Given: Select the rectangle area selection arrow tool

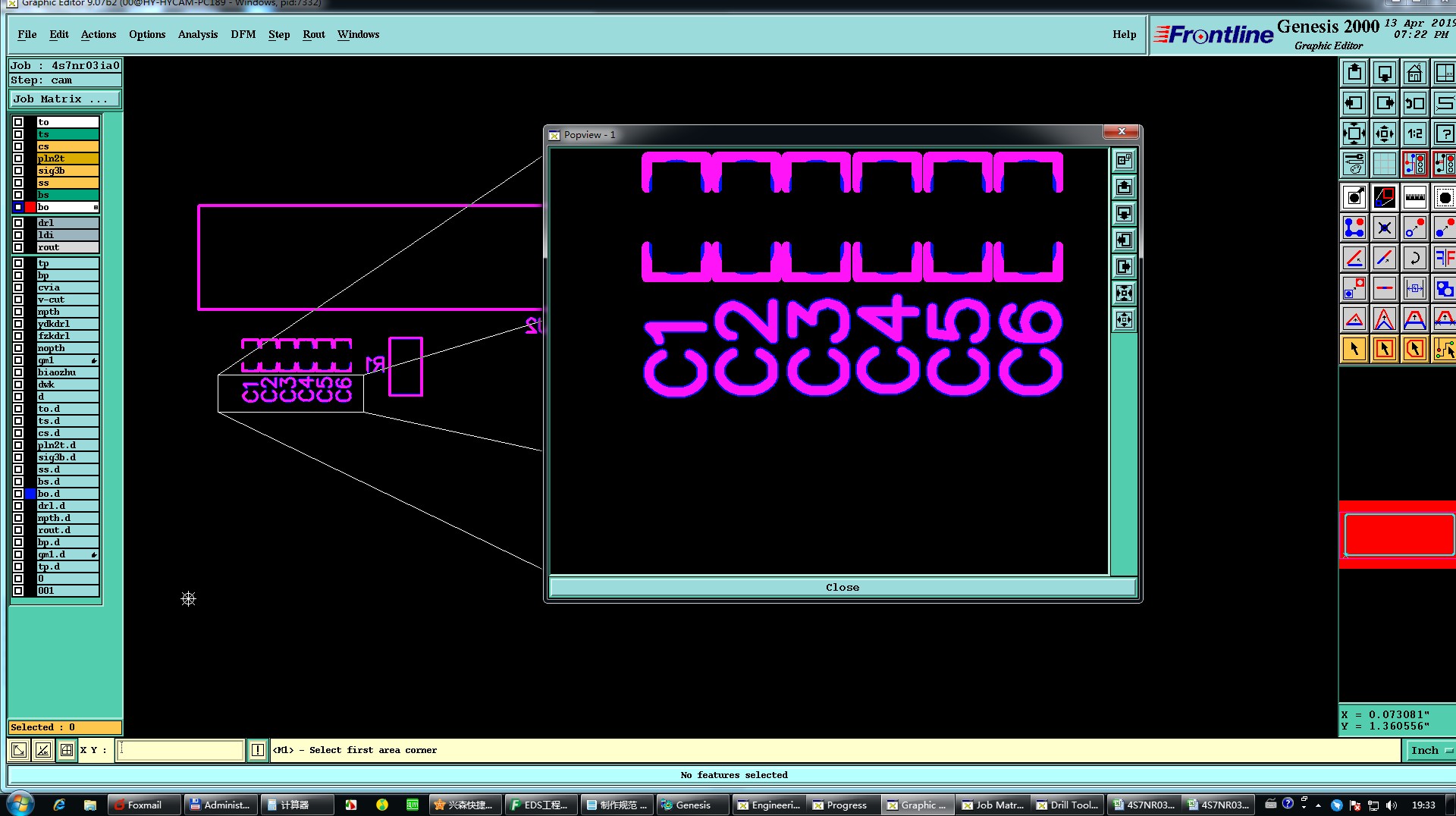Looking at the screenshot, I should click(1385, 349).
